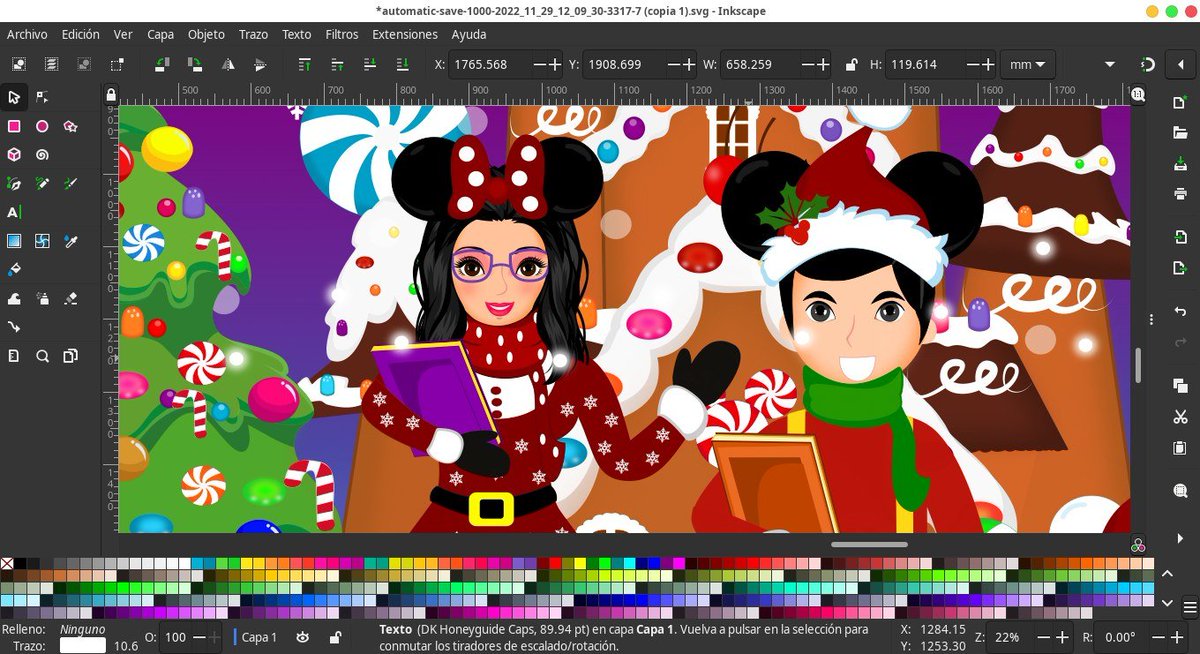Select the Rectangle tool
1200x654 pixels.
(x=14, y=127)
